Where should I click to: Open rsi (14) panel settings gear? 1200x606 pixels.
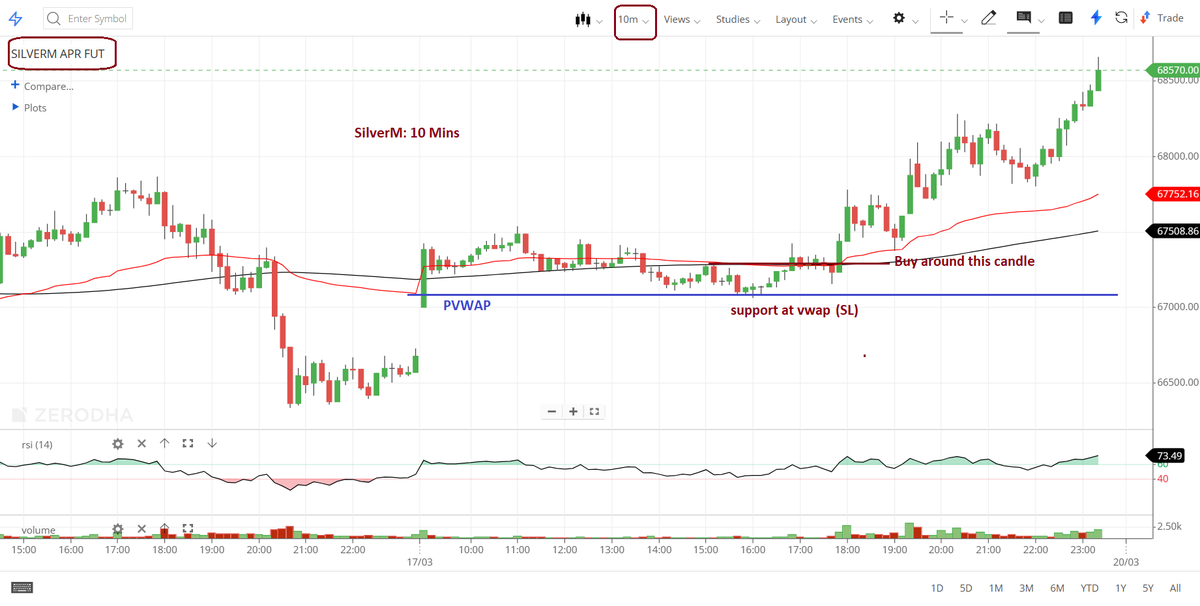(x=118, y=444)
